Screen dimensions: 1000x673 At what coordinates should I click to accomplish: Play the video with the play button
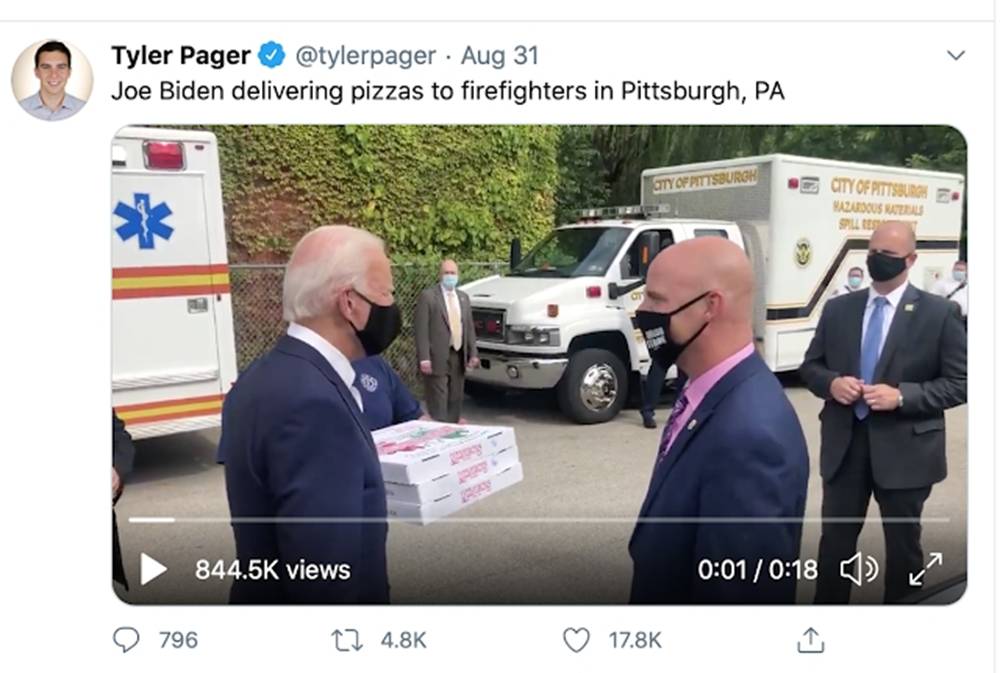point(152,569)
